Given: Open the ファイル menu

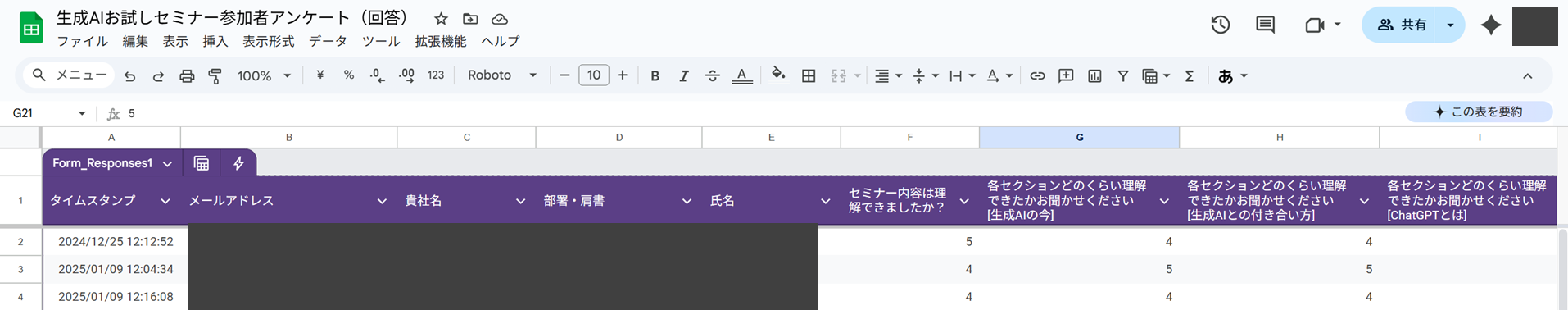Looking at the screenshot, I should pos(82,41).
